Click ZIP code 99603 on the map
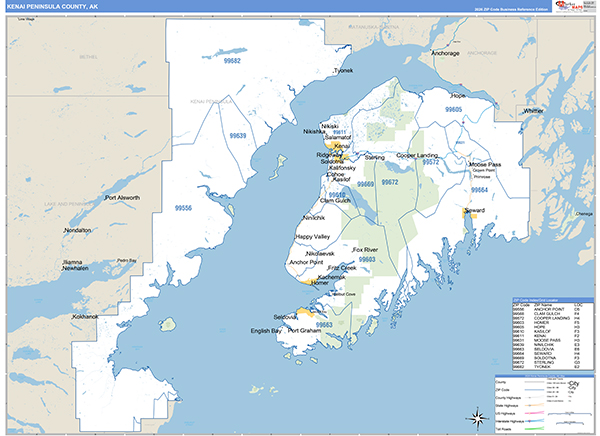The image size is (600, 436). tap(367, 259)
